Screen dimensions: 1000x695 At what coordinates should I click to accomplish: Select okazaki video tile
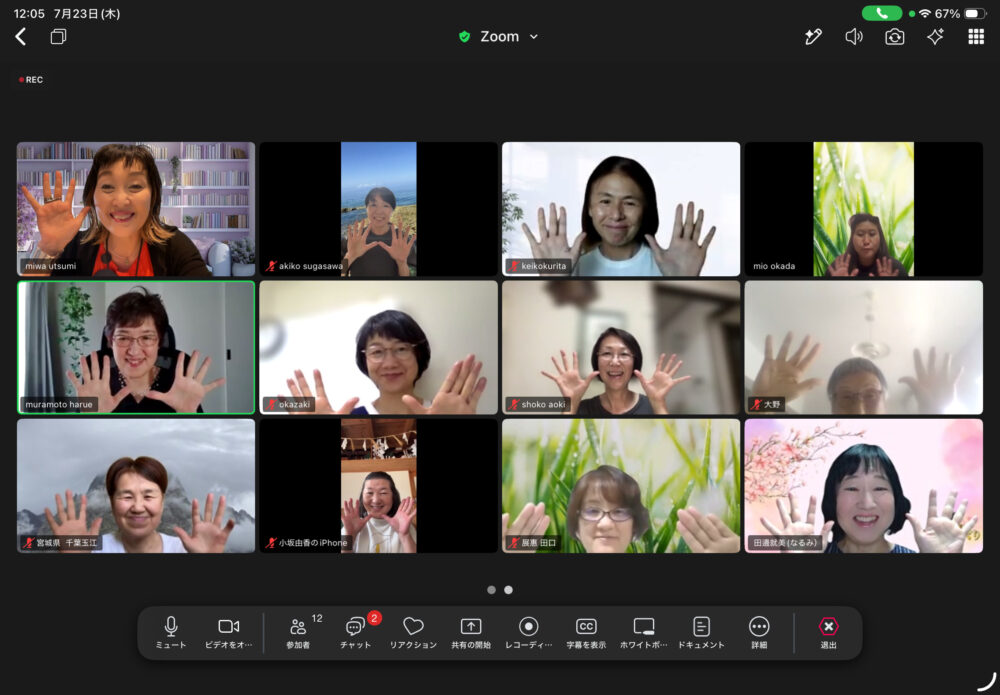tap(378, 348)
